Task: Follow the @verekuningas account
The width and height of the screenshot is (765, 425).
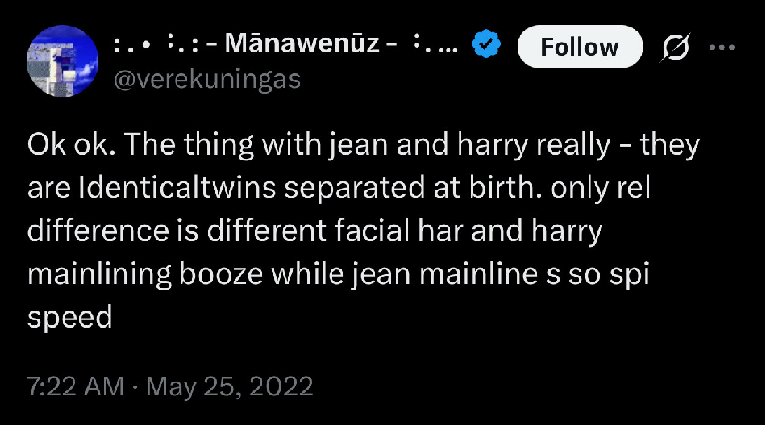Action: tap(579, 46)
